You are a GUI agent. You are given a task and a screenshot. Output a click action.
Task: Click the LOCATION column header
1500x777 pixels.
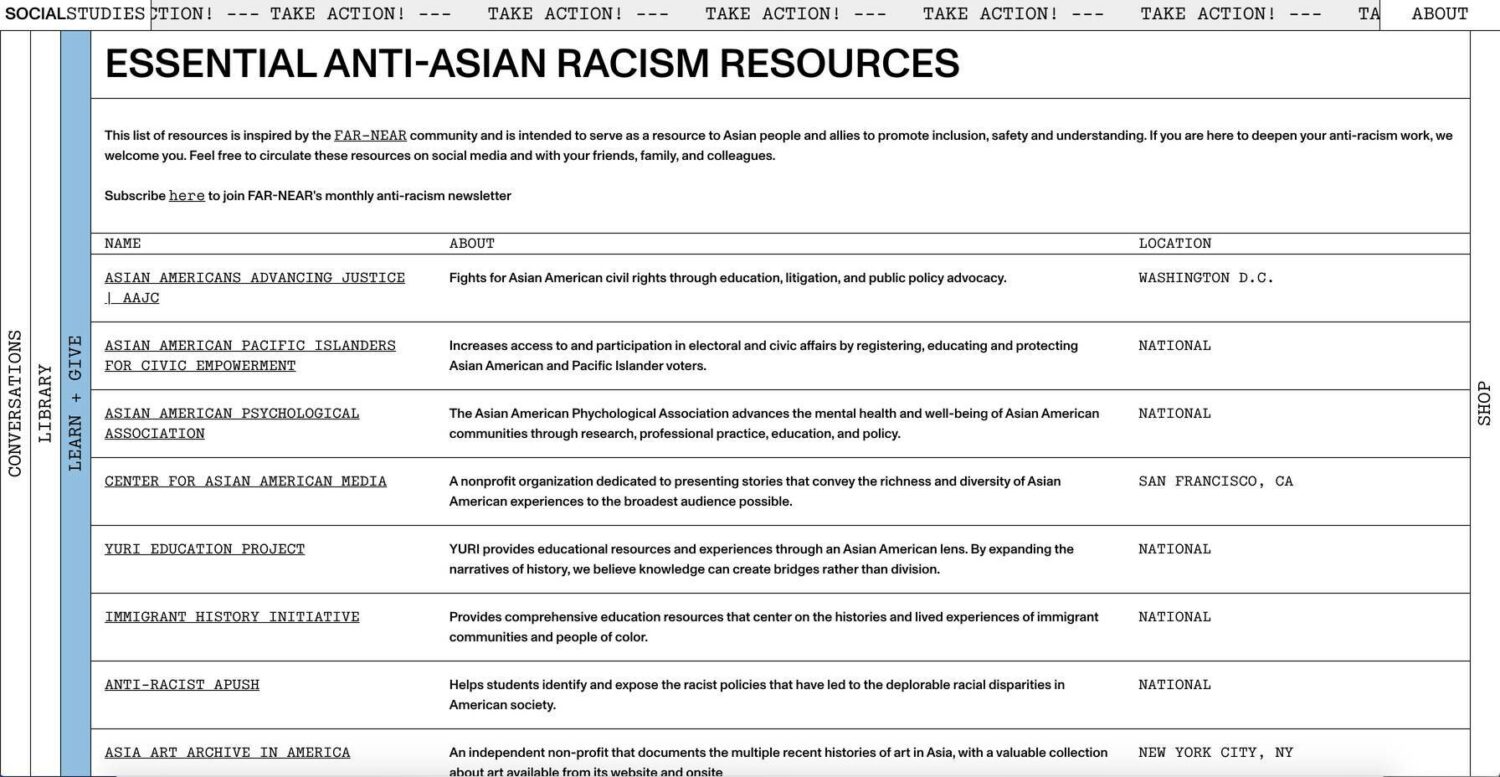(x=1175, y=243)
